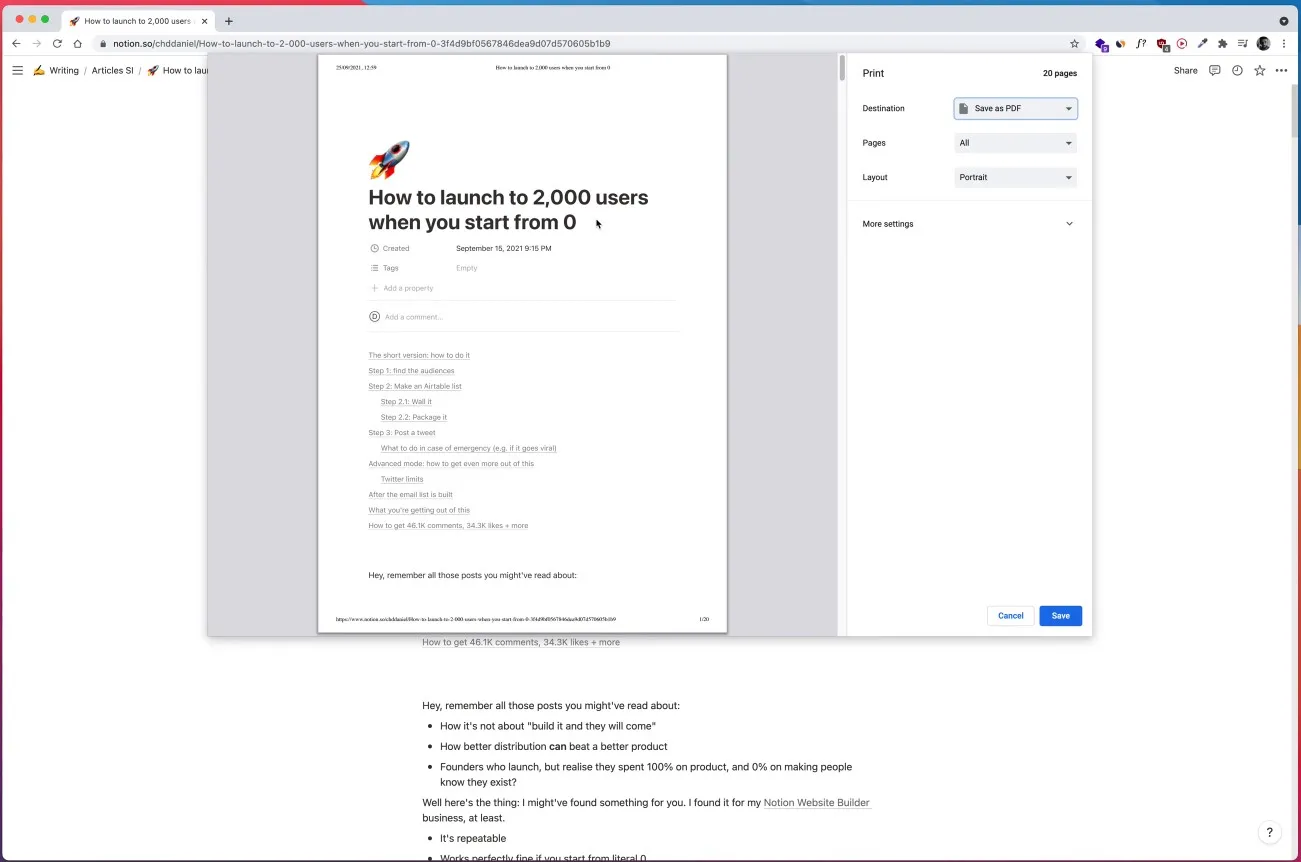Open Chrome's three-dot menu
Viewport: 1301px width, 862px height.
click(1284, 43)
